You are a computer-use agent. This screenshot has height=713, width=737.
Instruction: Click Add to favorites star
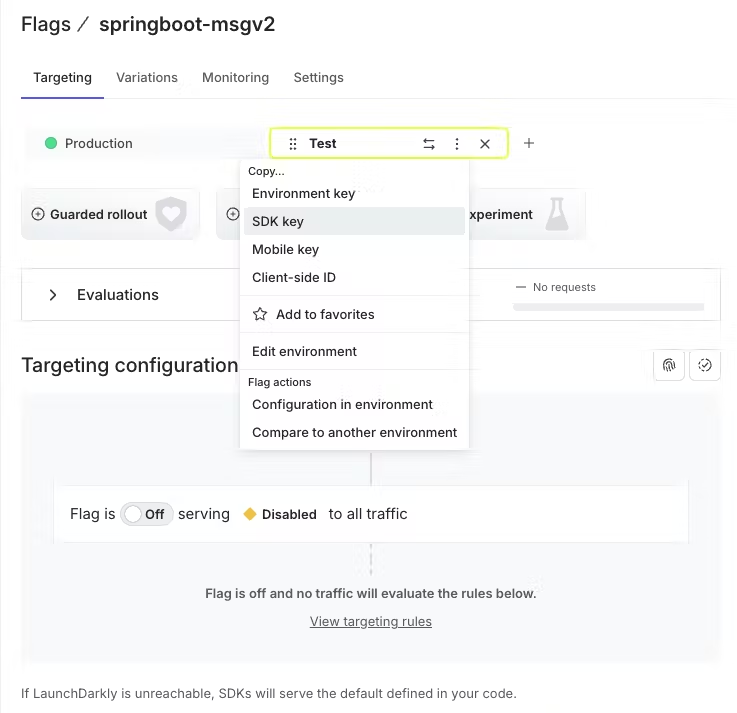click(260, 314)
